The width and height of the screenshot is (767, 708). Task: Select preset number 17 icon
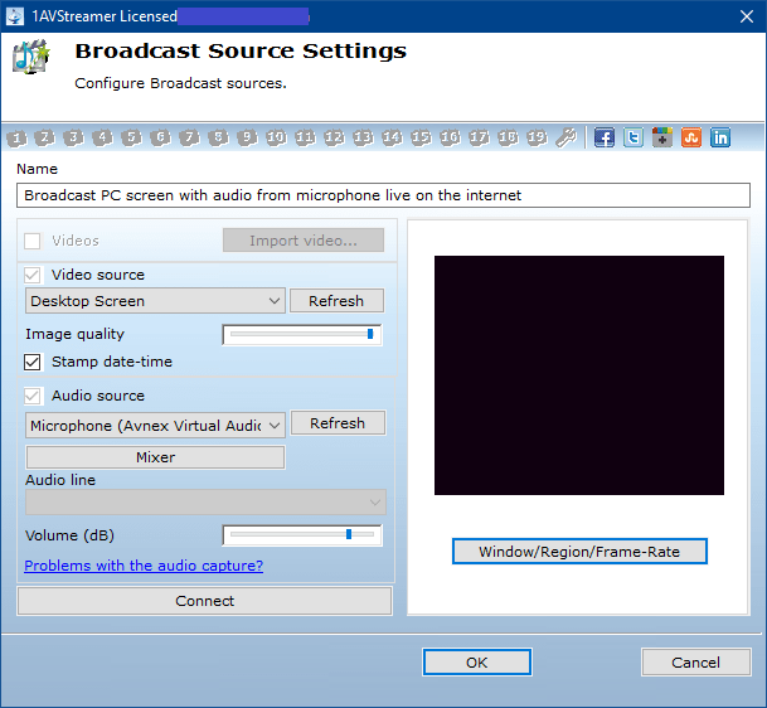479,138
